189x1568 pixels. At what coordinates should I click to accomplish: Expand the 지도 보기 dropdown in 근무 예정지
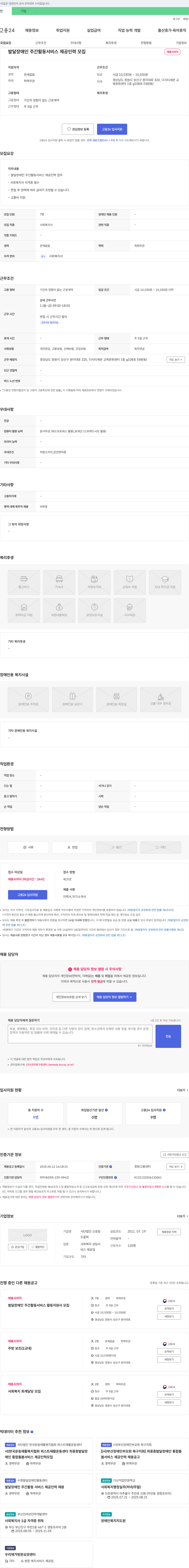[x=176, y=360]
